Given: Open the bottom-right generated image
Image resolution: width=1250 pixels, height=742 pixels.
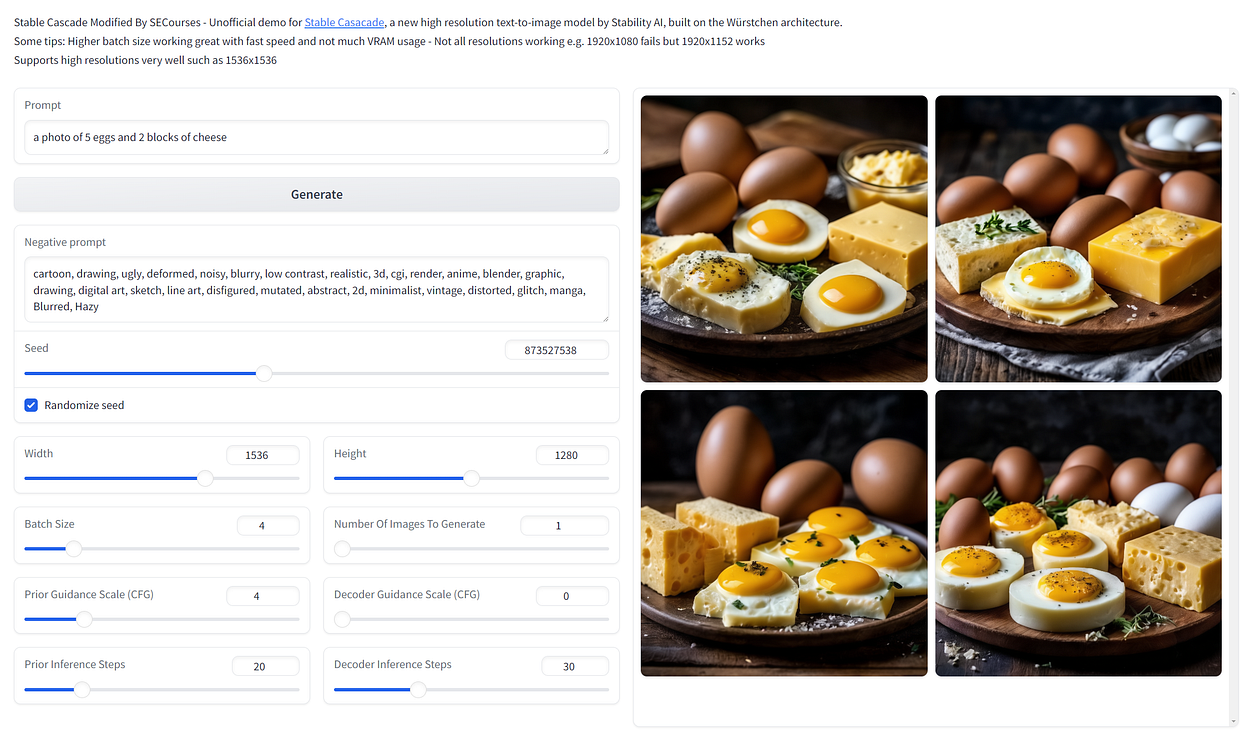Looking at the screenshot, I should coord(1078,533).
